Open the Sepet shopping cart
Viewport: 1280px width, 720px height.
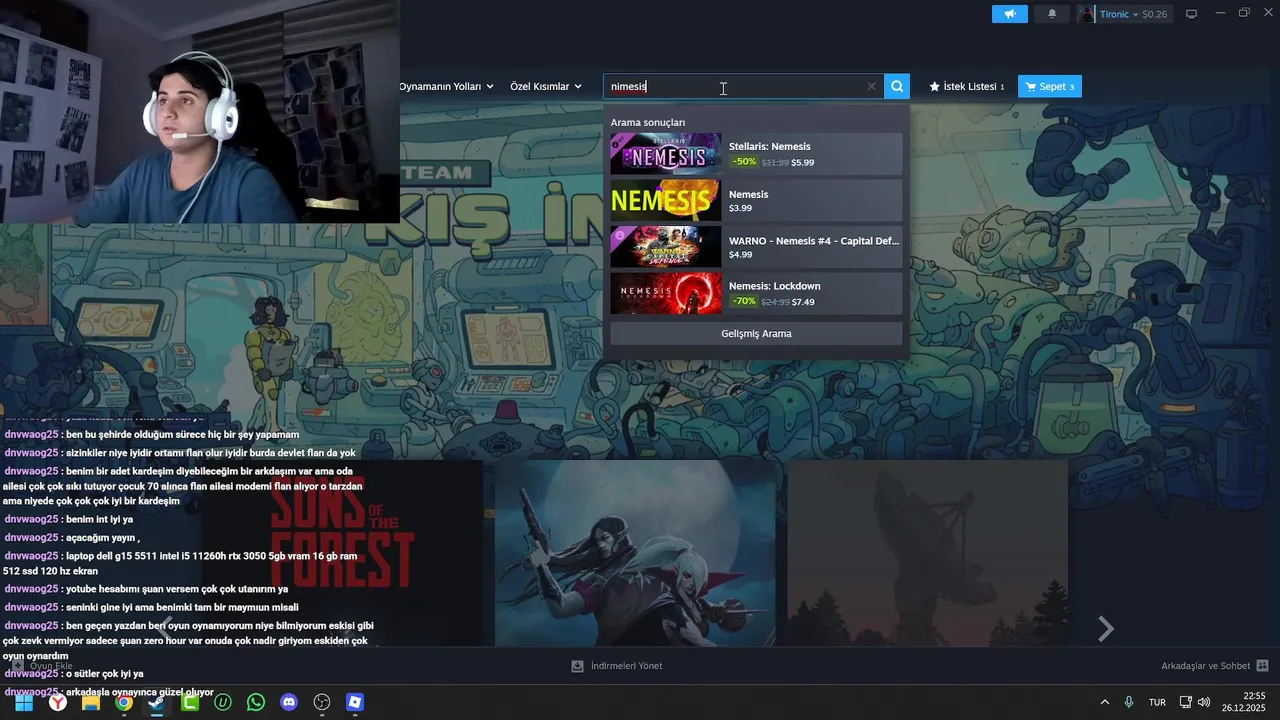1050,86
